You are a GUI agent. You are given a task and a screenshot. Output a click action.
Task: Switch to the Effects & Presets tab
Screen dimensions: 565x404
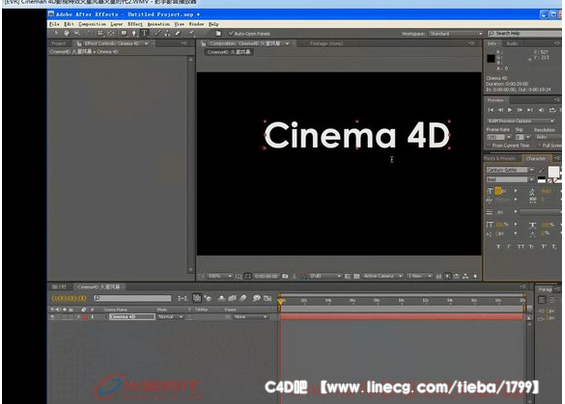click(500, 159)
